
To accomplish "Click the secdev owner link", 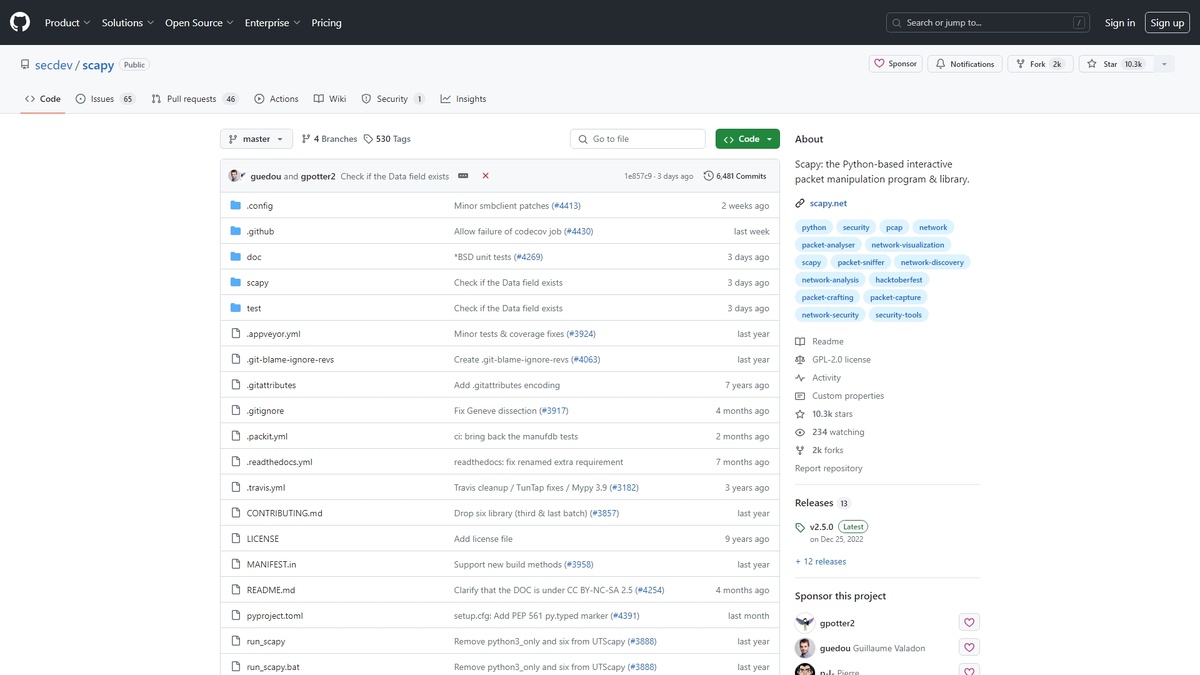I will [x=53, y=65].
